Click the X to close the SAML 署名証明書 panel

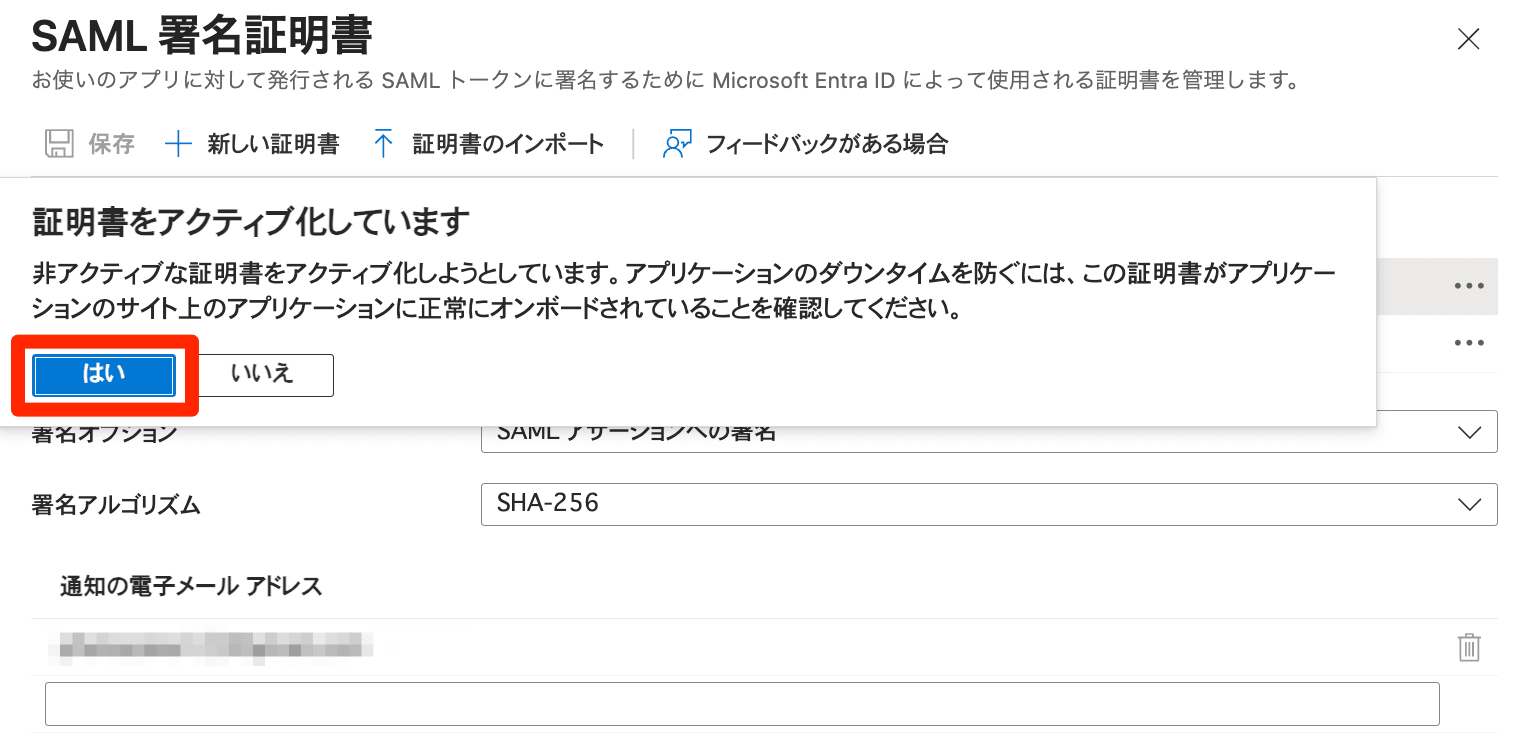point(1468,39)
